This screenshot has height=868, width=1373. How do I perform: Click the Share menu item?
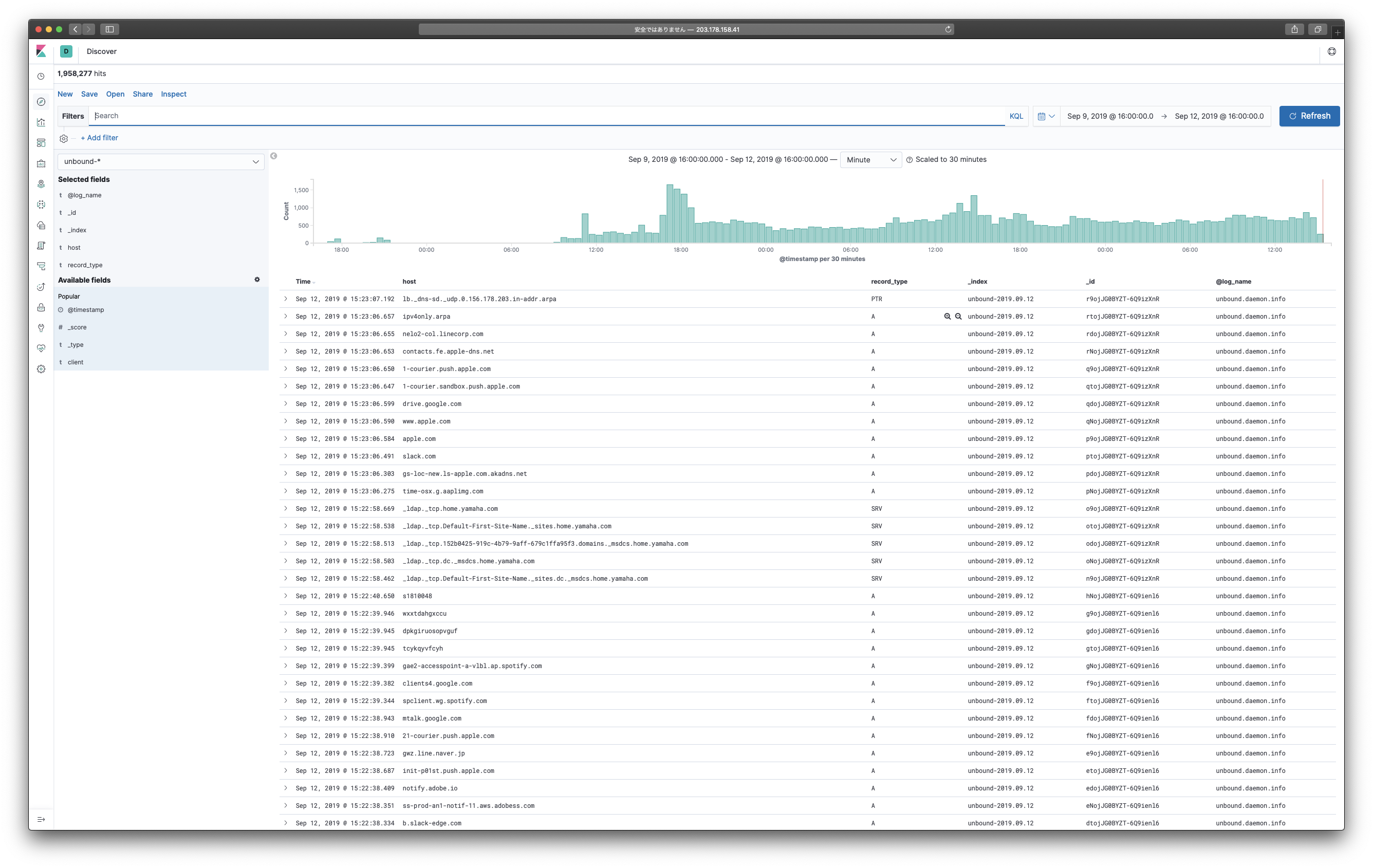click(142, 94)
